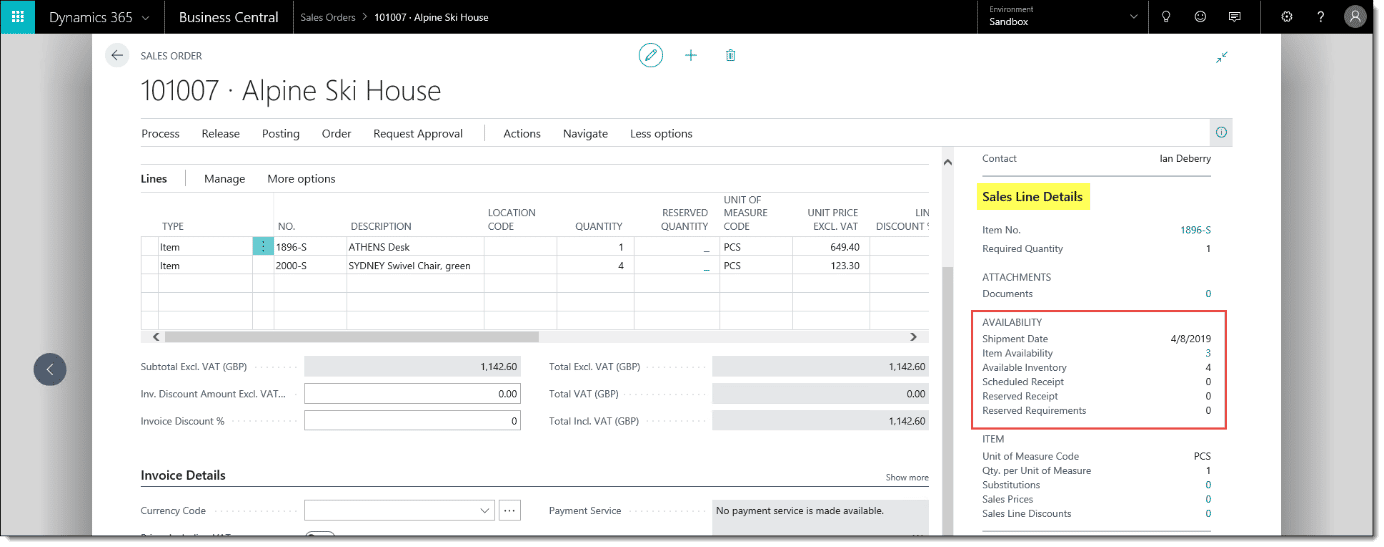Select the 2000-S item number cell
The width and height of the screenshot is (1384, 547).
click(310, 265)
